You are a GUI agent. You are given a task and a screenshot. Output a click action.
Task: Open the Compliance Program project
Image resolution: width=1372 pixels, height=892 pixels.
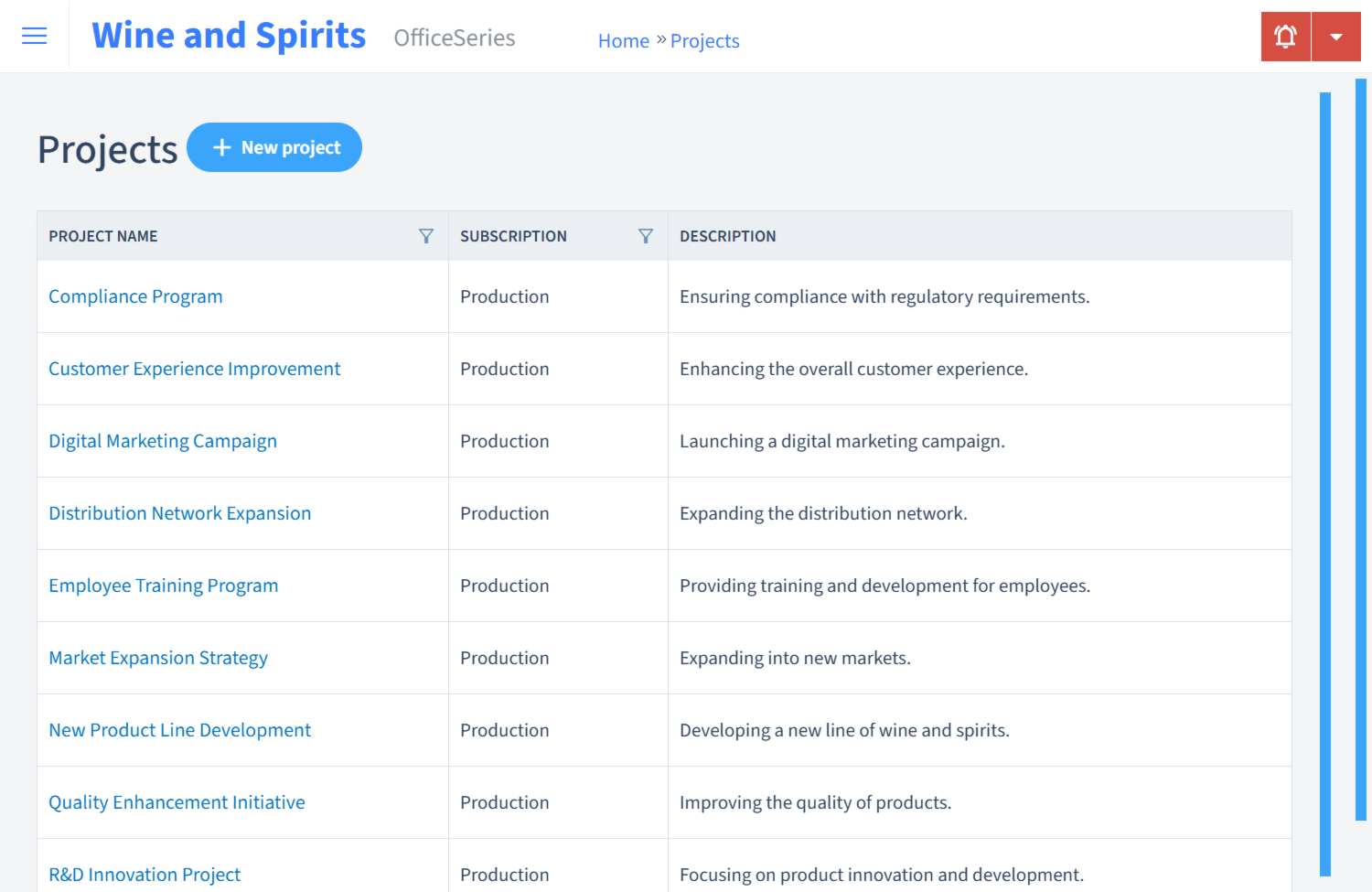click(135, 296)
